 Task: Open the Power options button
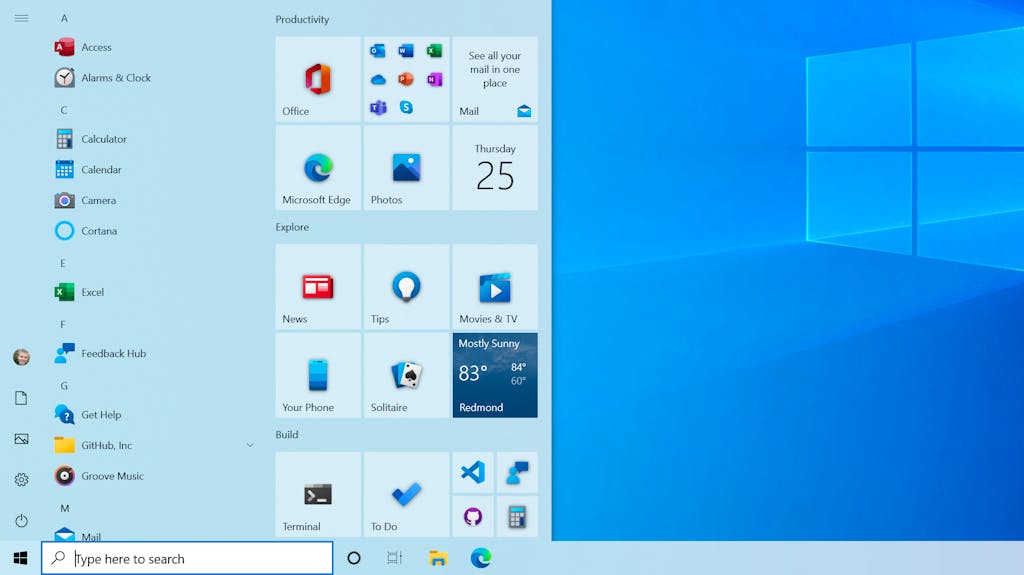point(21,521)
